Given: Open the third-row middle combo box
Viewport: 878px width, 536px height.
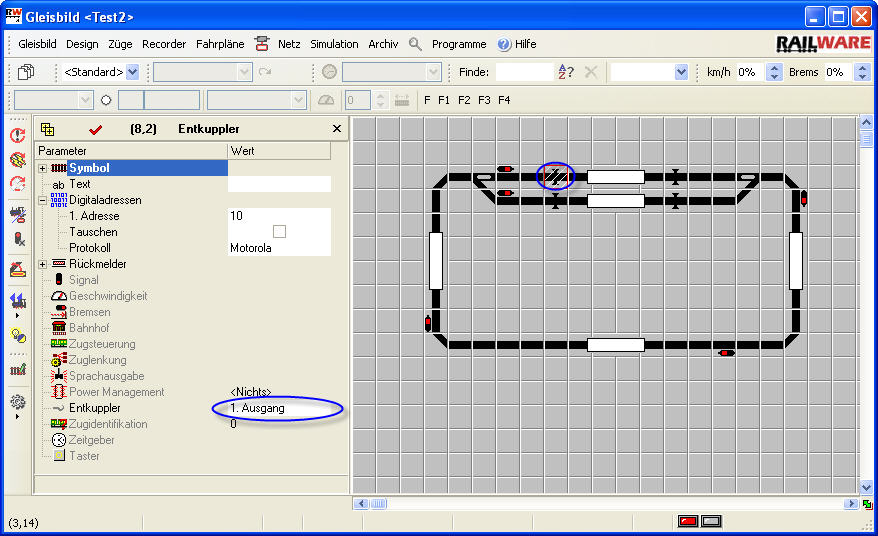Looking at the screenshot, I should [x=256, y=100].
